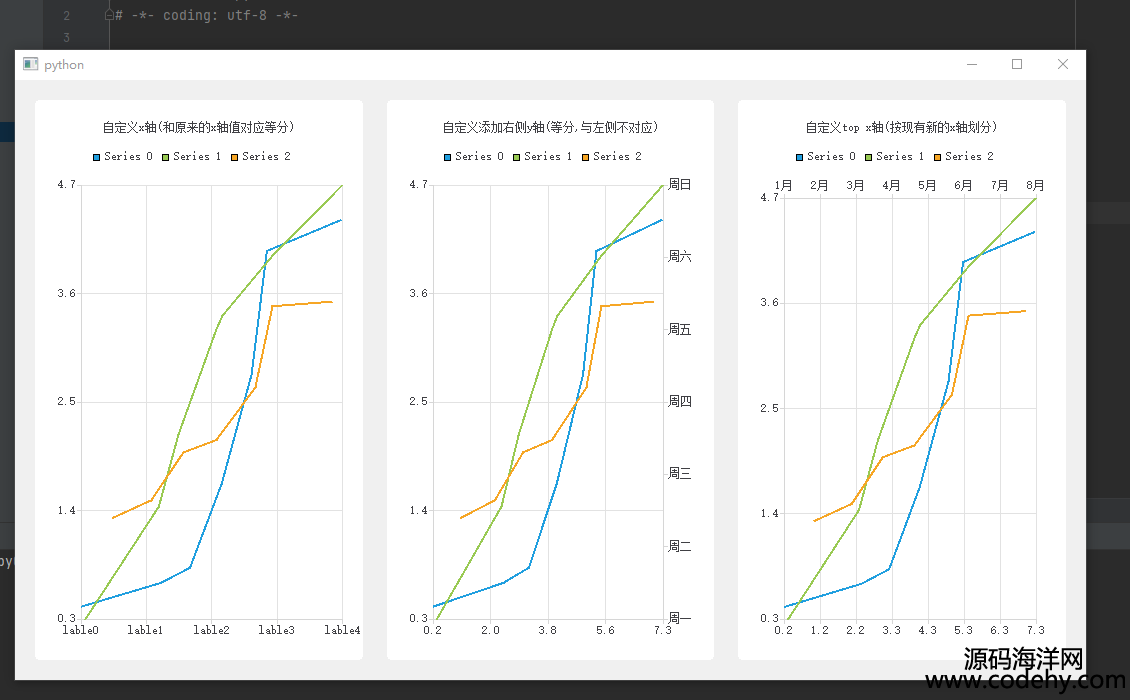This screenshot has width=1130, height=700.
Task: Click the Series 0 legend marker in right chart
Action: (x=800, y=157)
